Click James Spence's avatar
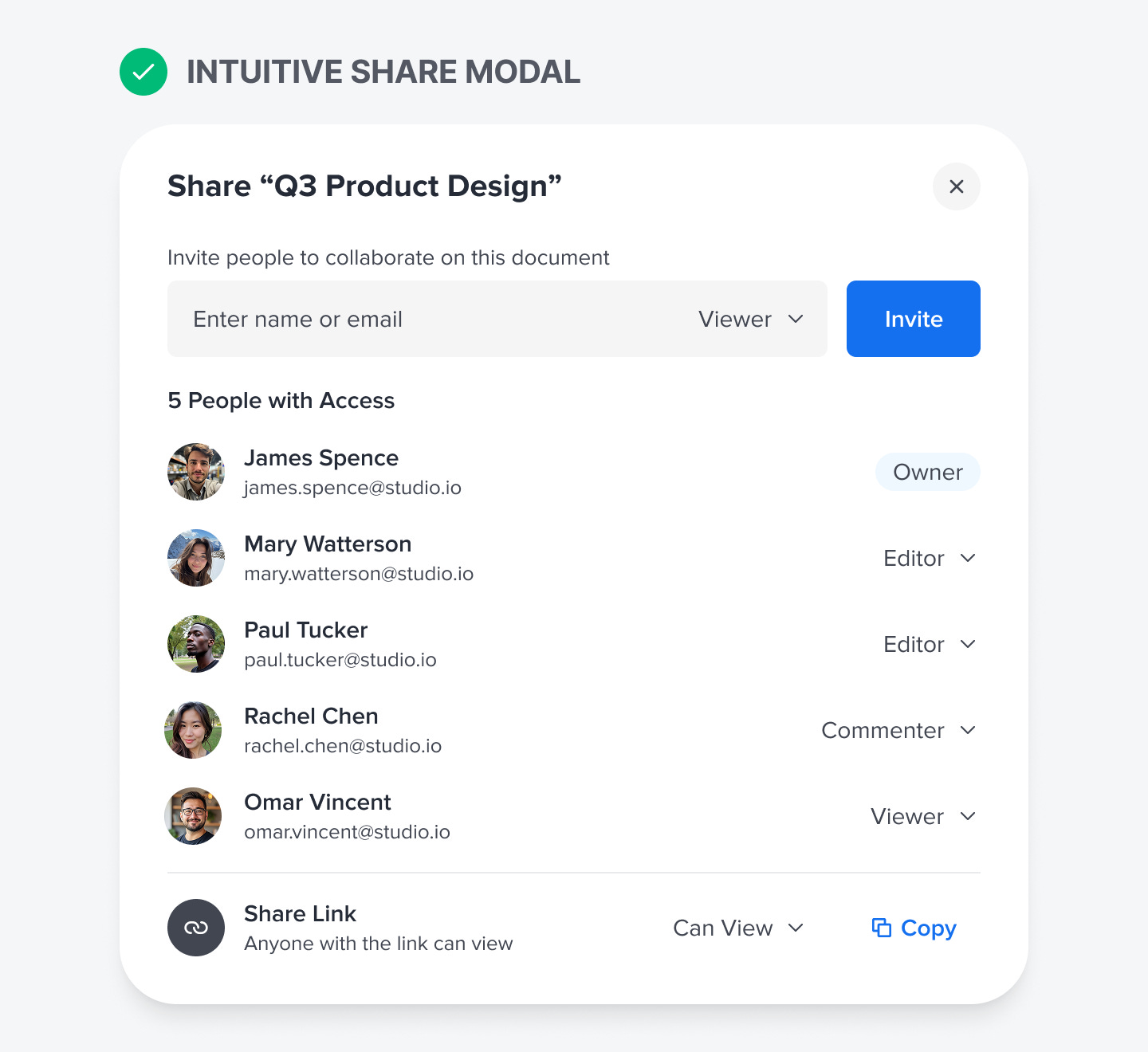1148x1052 pixels. [196, 472]
